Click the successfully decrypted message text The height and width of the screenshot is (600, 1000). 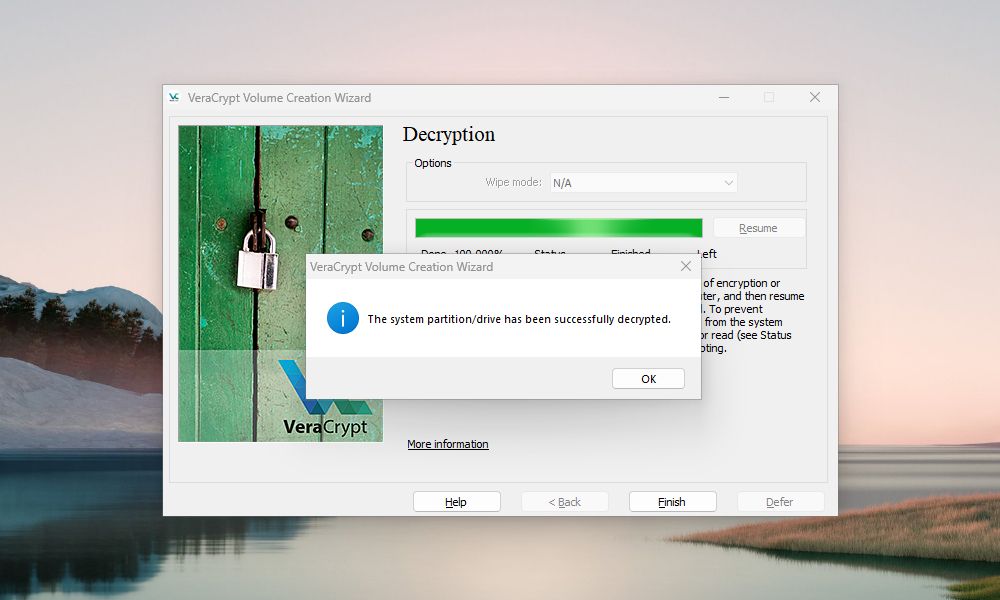pos(519,320)
